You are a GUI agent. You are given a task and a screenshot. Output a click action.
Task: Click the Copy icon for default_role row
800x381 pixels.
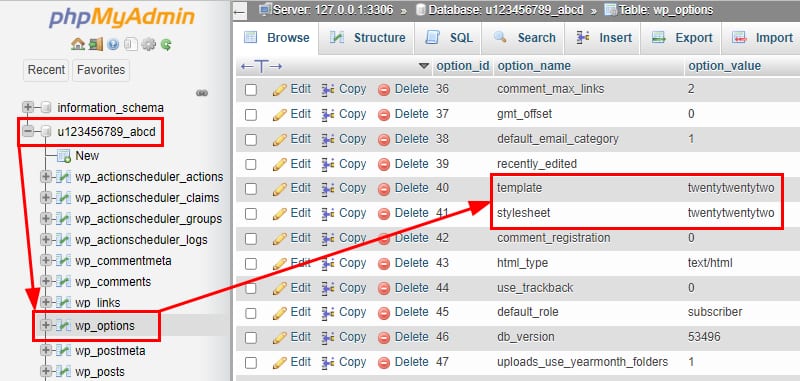[328, 313]
